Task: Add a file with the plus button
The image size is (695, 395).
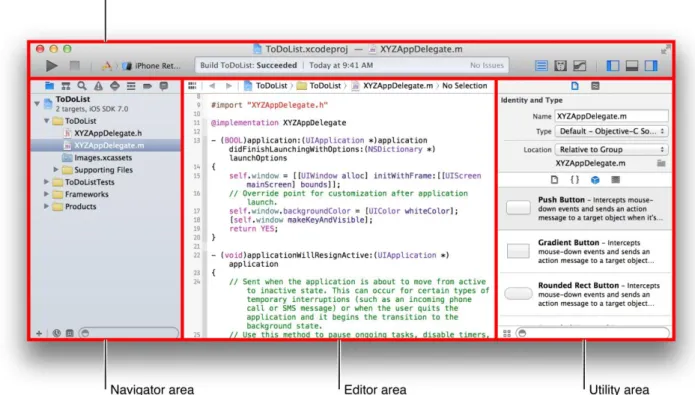Action: pyautogui.click(x=39, y=333)
